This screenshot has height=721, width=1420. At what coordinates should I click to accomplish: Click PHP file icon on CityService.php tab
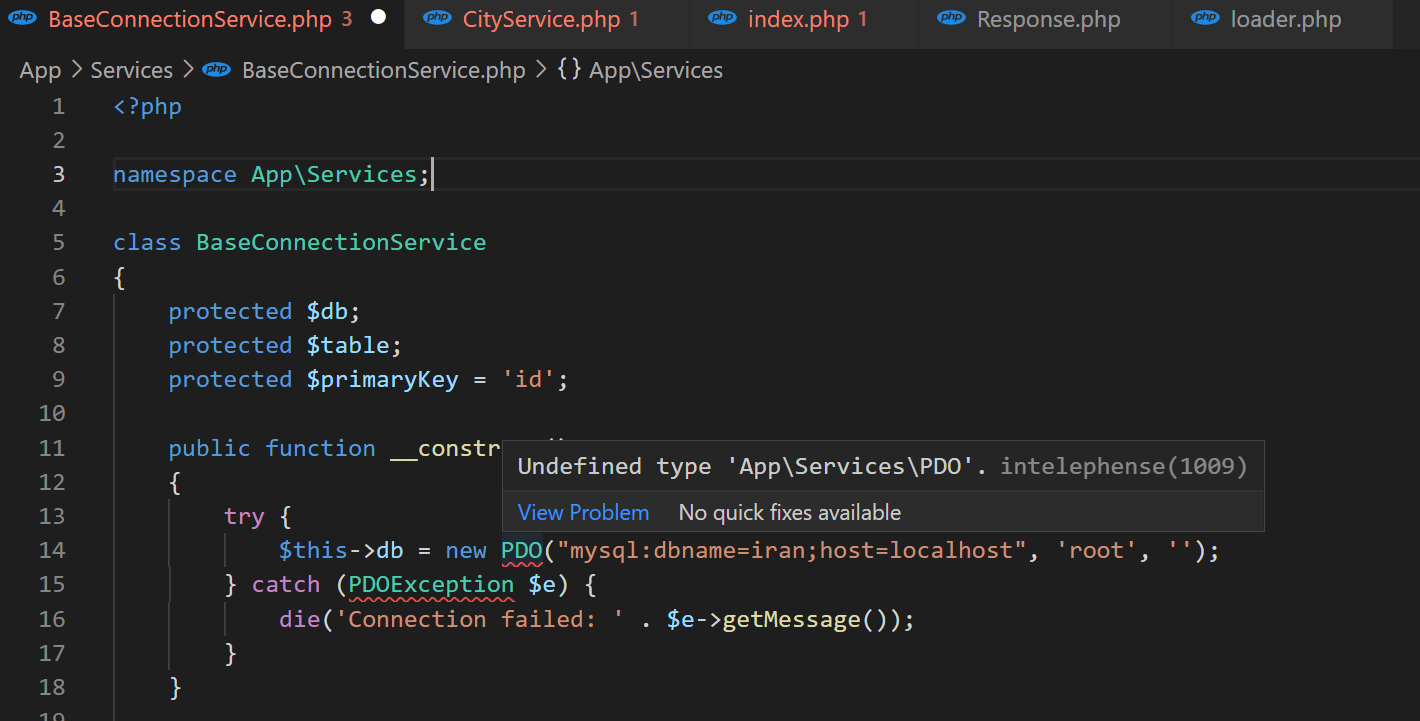click(436, 18)
